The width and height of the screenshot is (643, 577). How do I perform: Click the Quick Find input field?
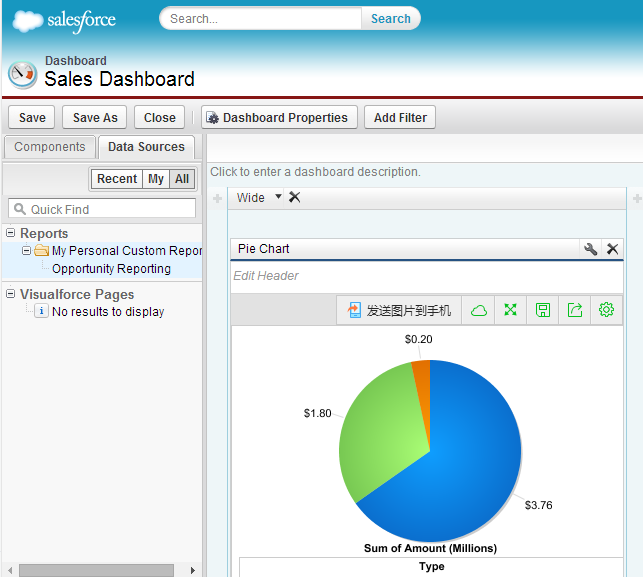coord(102,209)
